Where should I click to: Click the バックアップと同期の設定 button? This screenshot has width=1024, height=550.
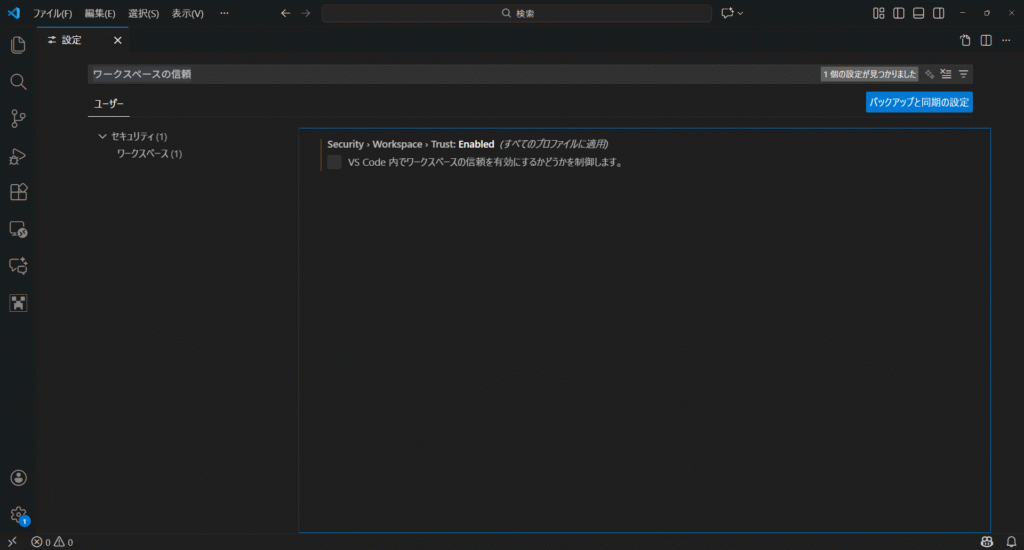[918, 102]
